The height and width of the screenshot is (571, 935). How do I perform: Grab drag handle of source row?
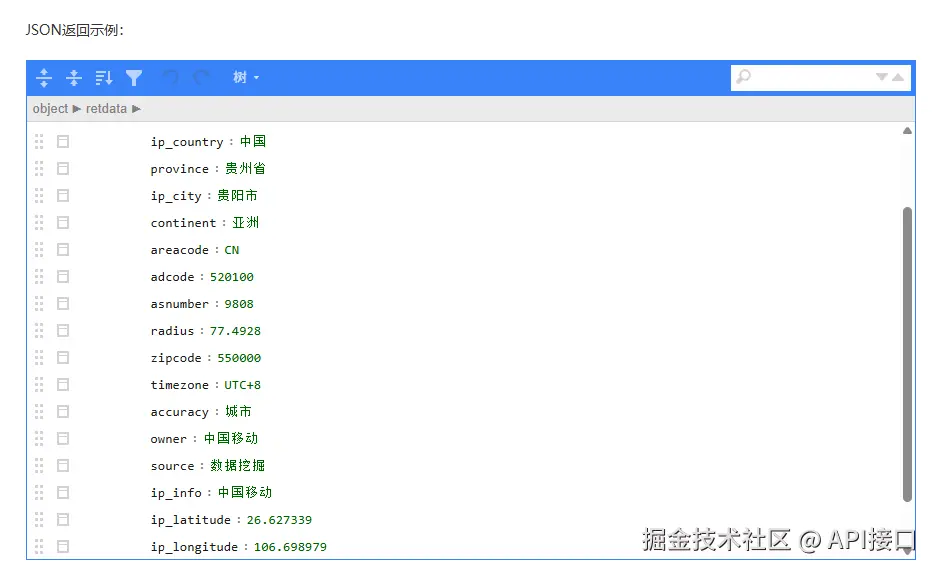39,466
